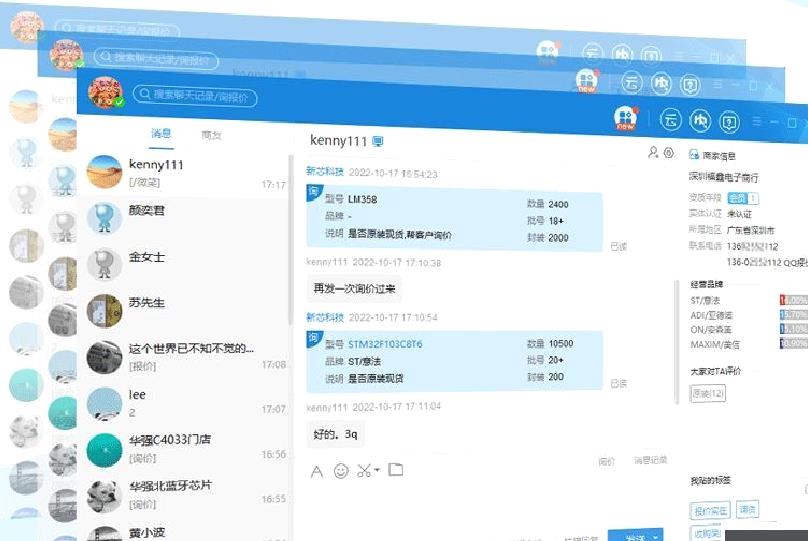Open the 华强北蓝牙芯片 conversation
808x541 pixels.
186,494
